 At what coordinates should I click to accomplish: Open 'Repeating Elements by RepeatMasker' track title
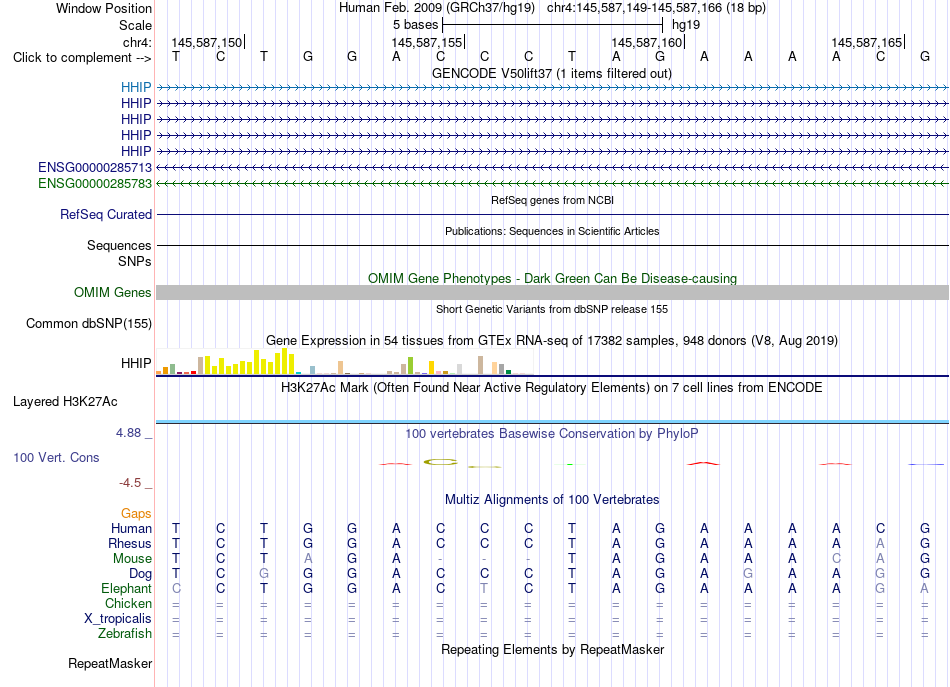[x=552, y=649]
